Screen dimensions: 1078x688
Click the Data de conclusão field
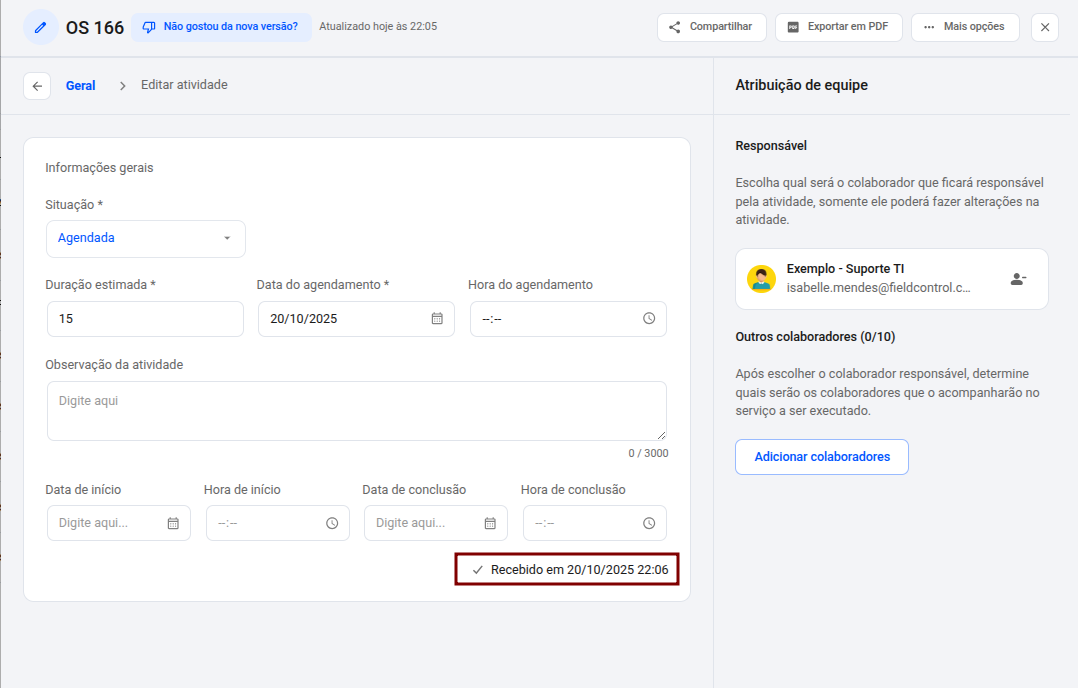[x=436, y=523]
